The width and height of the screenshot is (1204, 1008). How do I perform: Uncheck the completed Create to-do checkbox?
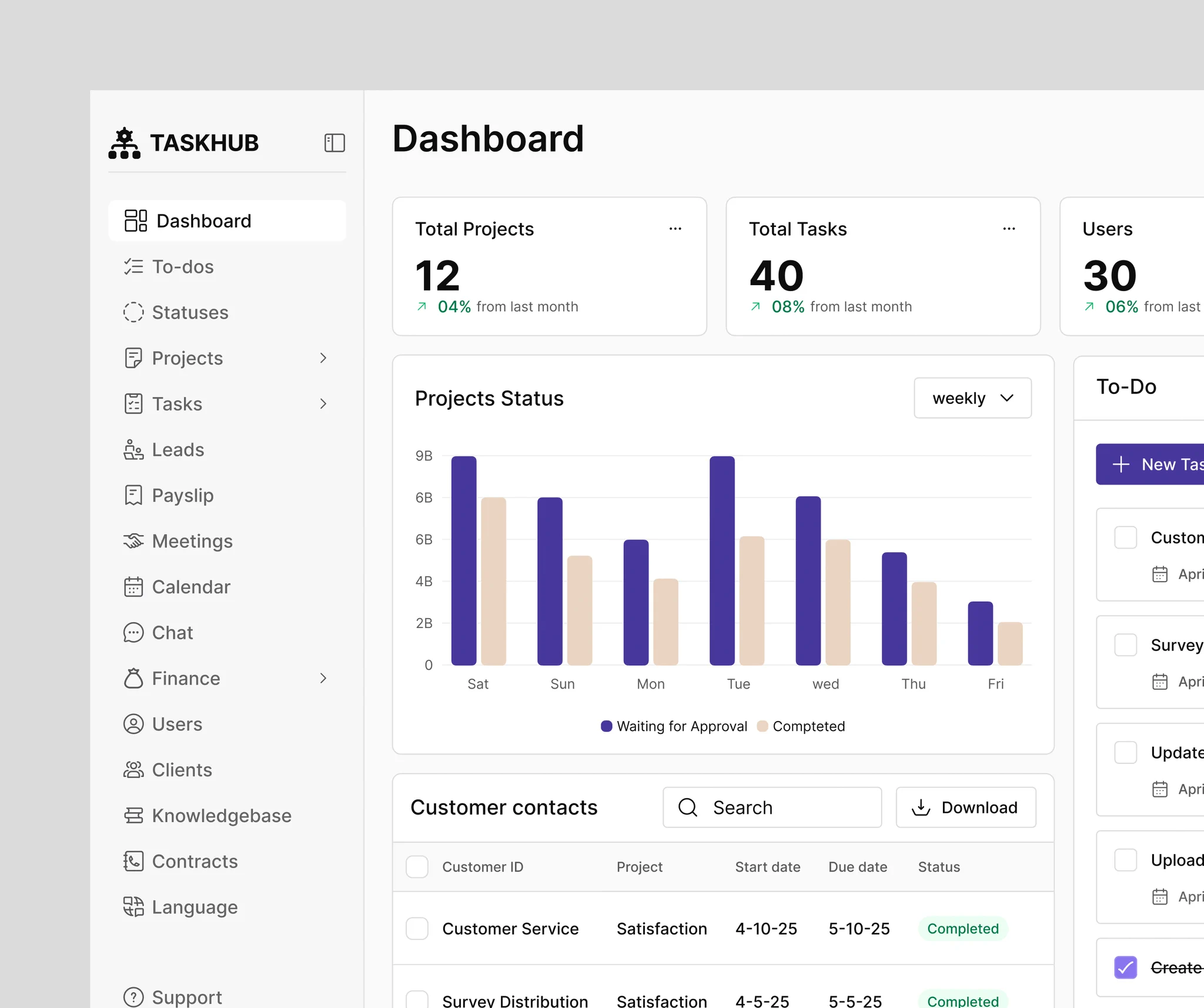[x=1126, y=967]
